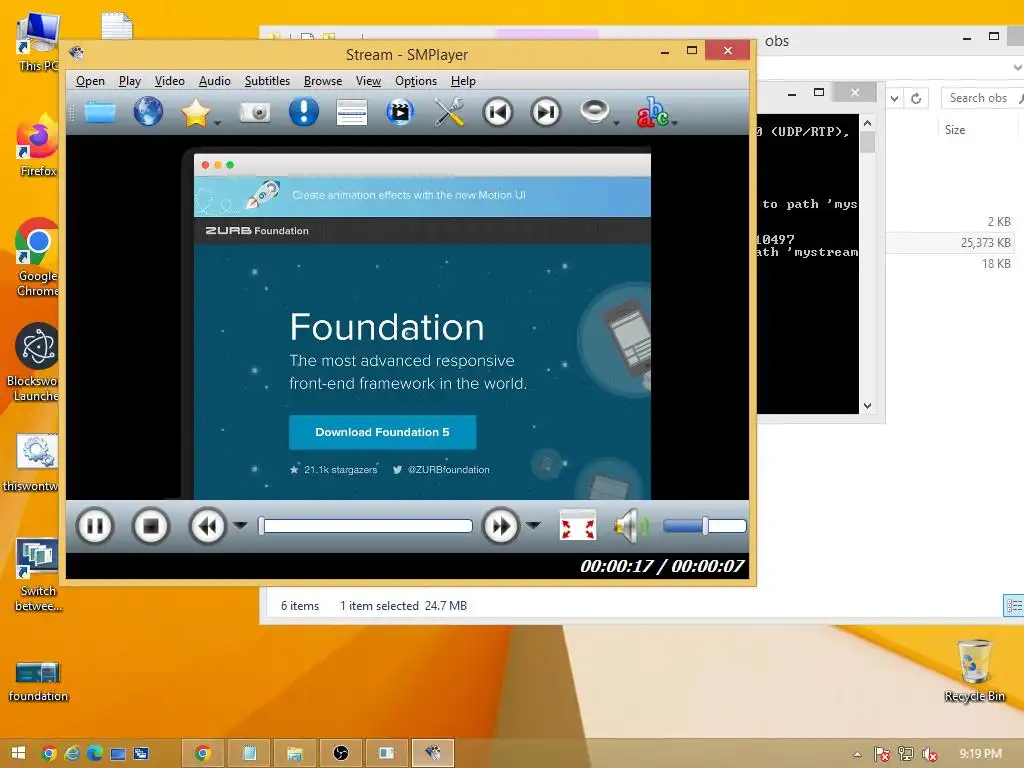The width and height of the screenshot is (1024, 768).
Task: Click the Open file folder icon in SMPlayer toolbar
Action: pyautogui.click(x=100, y=112)
